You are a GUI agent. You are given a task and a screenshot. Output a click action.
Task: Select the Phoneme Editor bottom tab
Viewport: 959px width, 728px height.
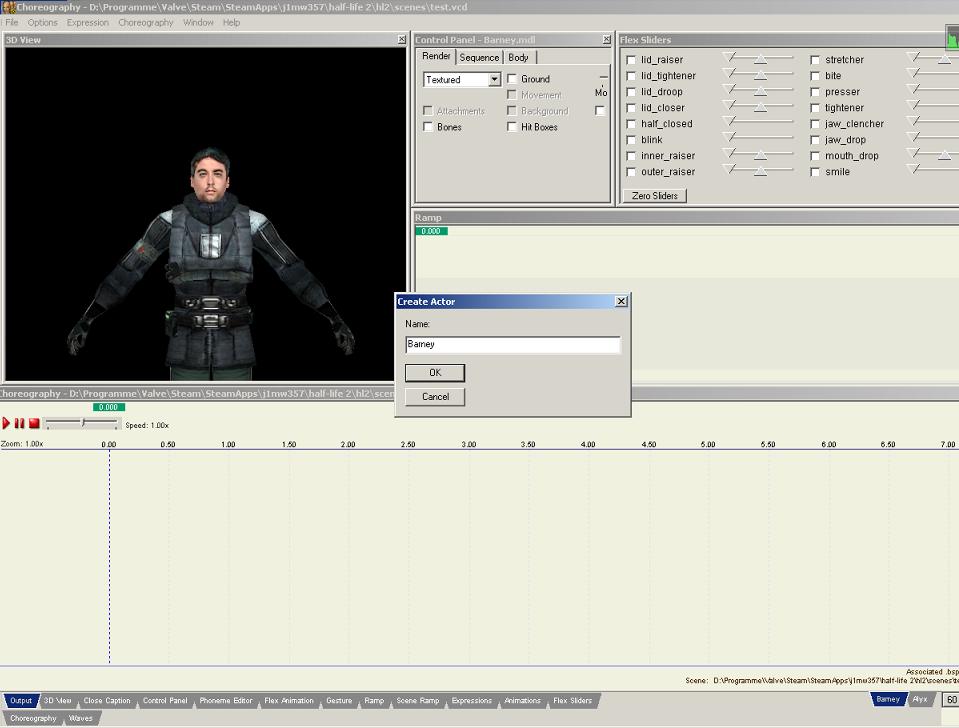tap(226, 700)
